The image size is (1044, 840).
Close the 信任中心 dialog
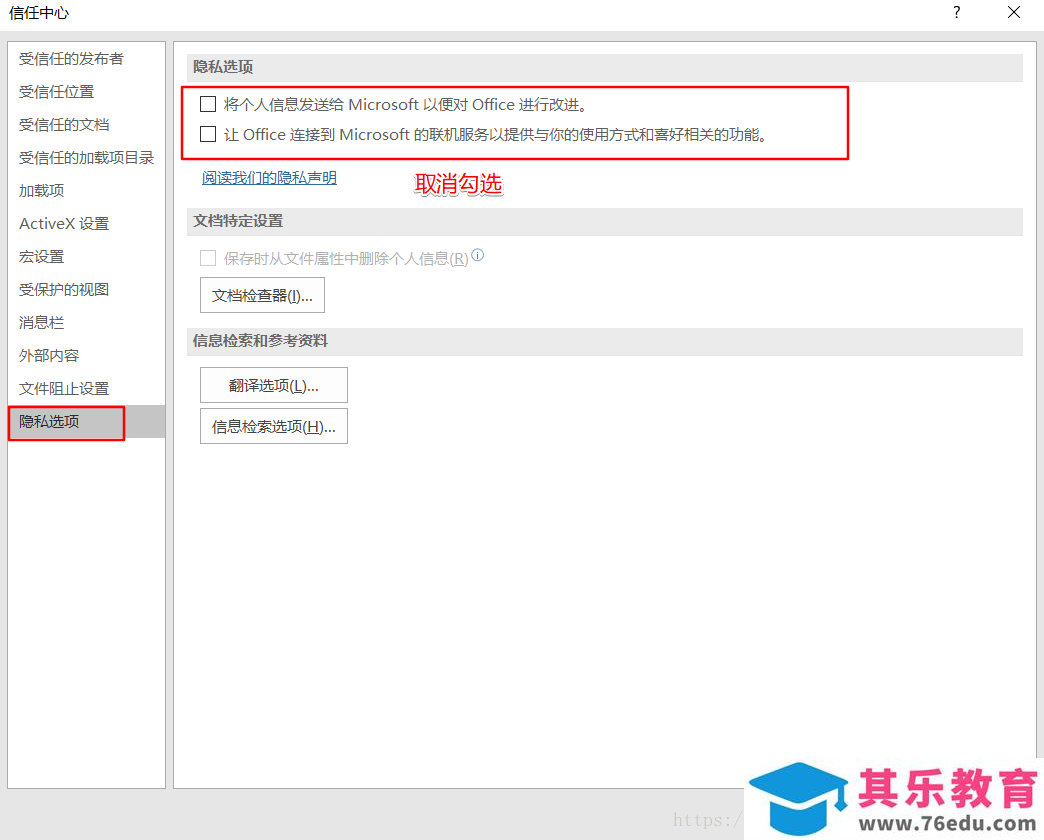pos(1013,13)
